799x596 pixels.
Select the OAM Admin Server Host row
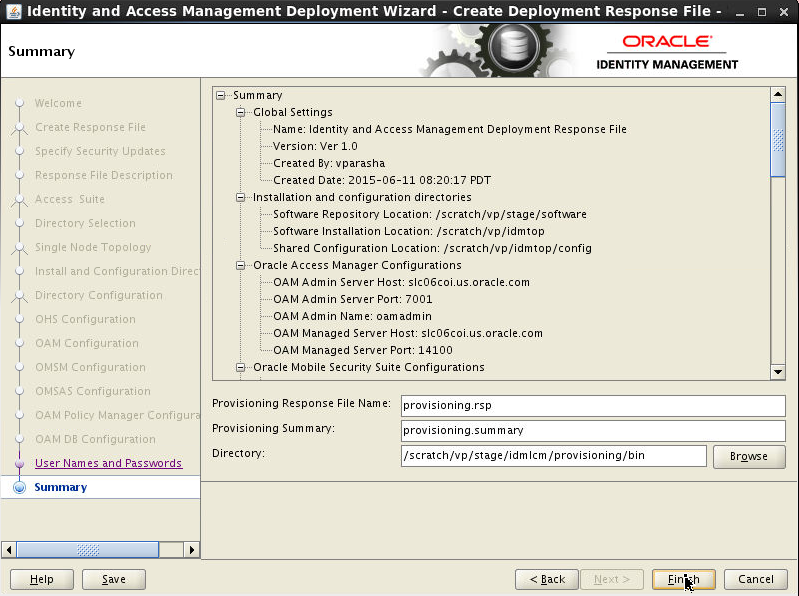[401, 282]
